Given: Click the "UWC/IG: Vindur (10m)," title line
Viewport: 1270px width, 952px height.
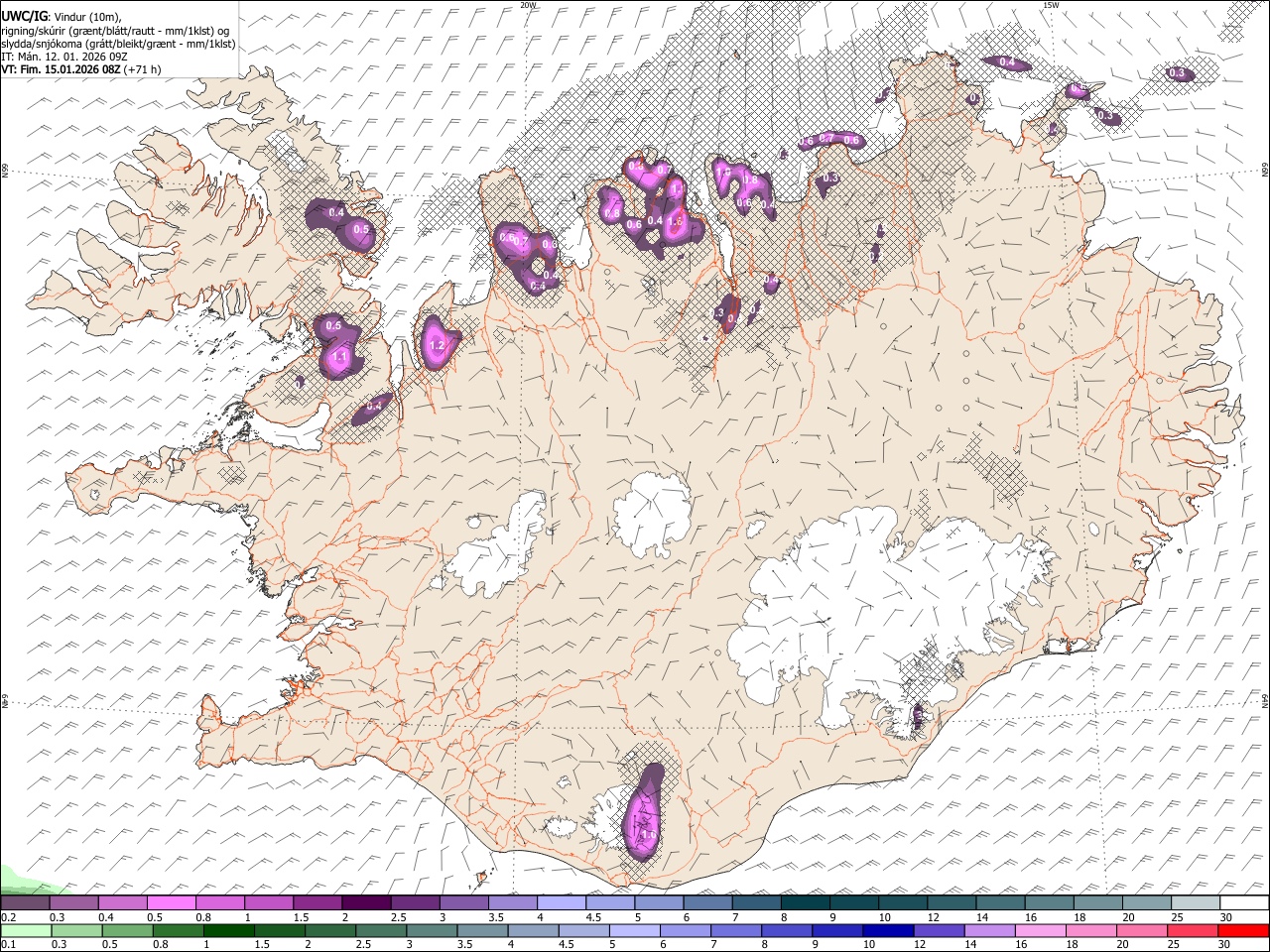Looking at the screenshot, I should coord(61,16).
